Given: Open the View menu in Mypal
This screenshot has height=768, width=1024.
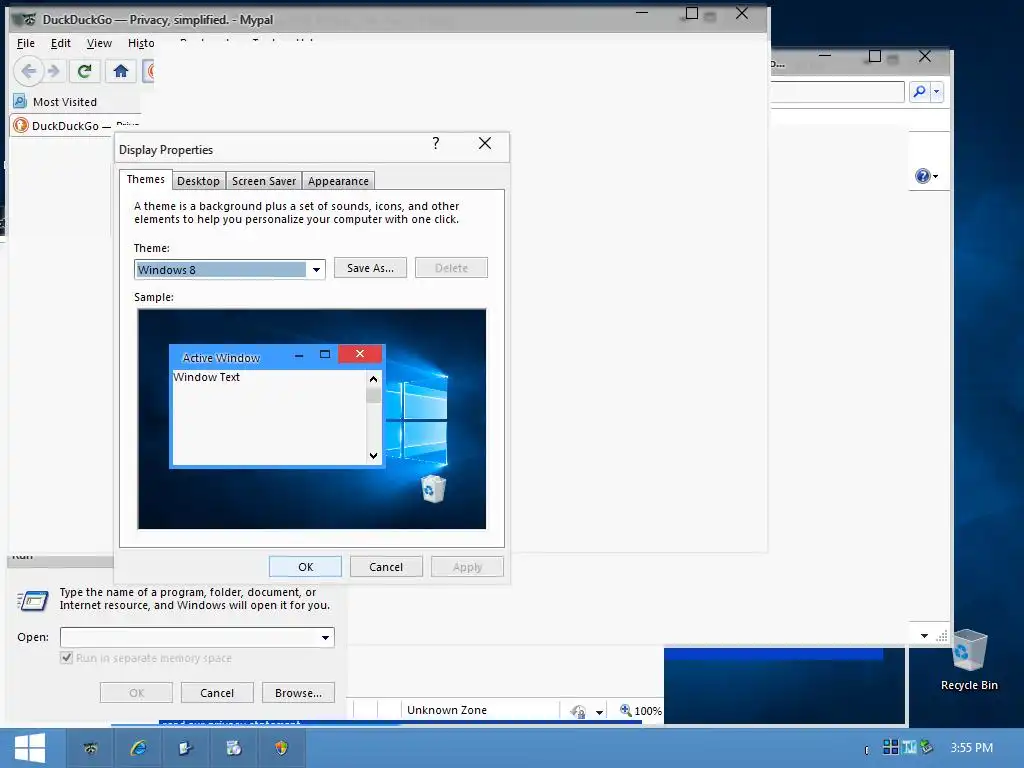Looking at the screenshot, I should coord(99,43).
